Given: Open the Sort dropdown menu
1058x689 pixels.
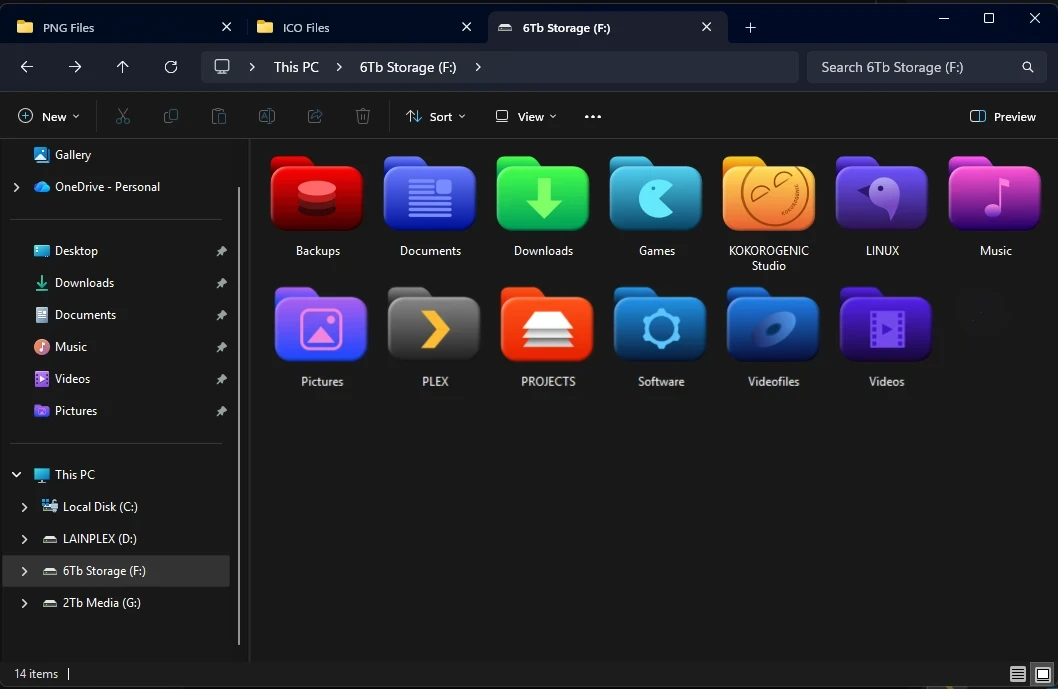Looking at the screenshot, I should (x=436, y=116).
